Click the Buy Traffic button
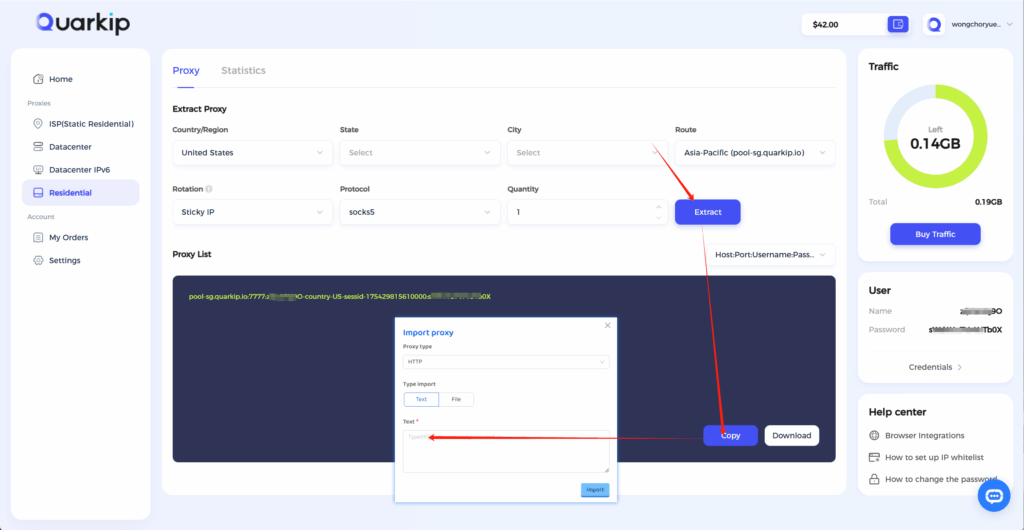The width and height of the screenshot is (1024, 530). 935,234
